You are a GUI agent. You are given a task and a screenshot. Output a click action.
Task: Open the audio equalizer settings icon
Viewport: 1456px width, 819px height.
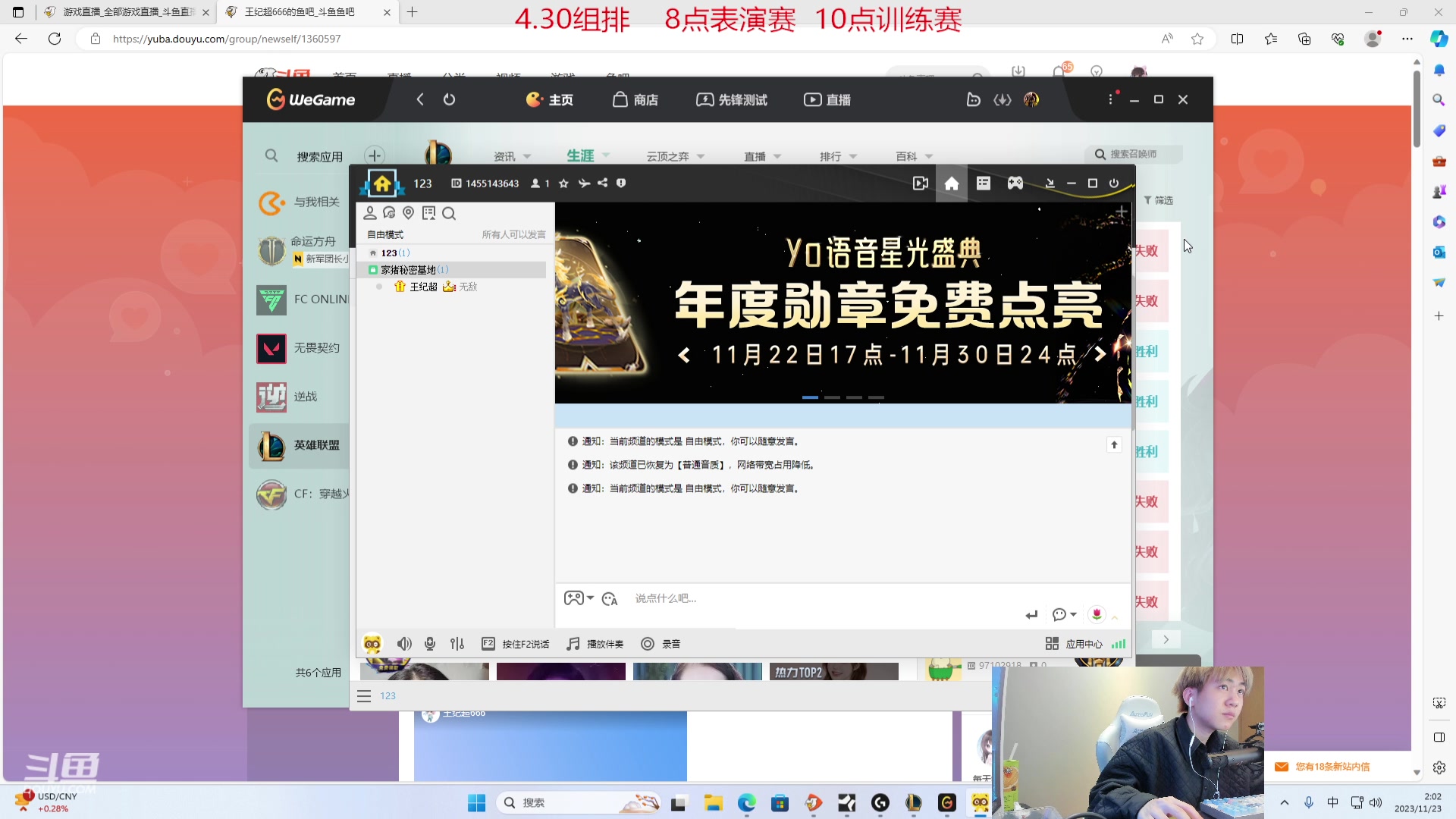pyautogui.click(x=457, y=644)
